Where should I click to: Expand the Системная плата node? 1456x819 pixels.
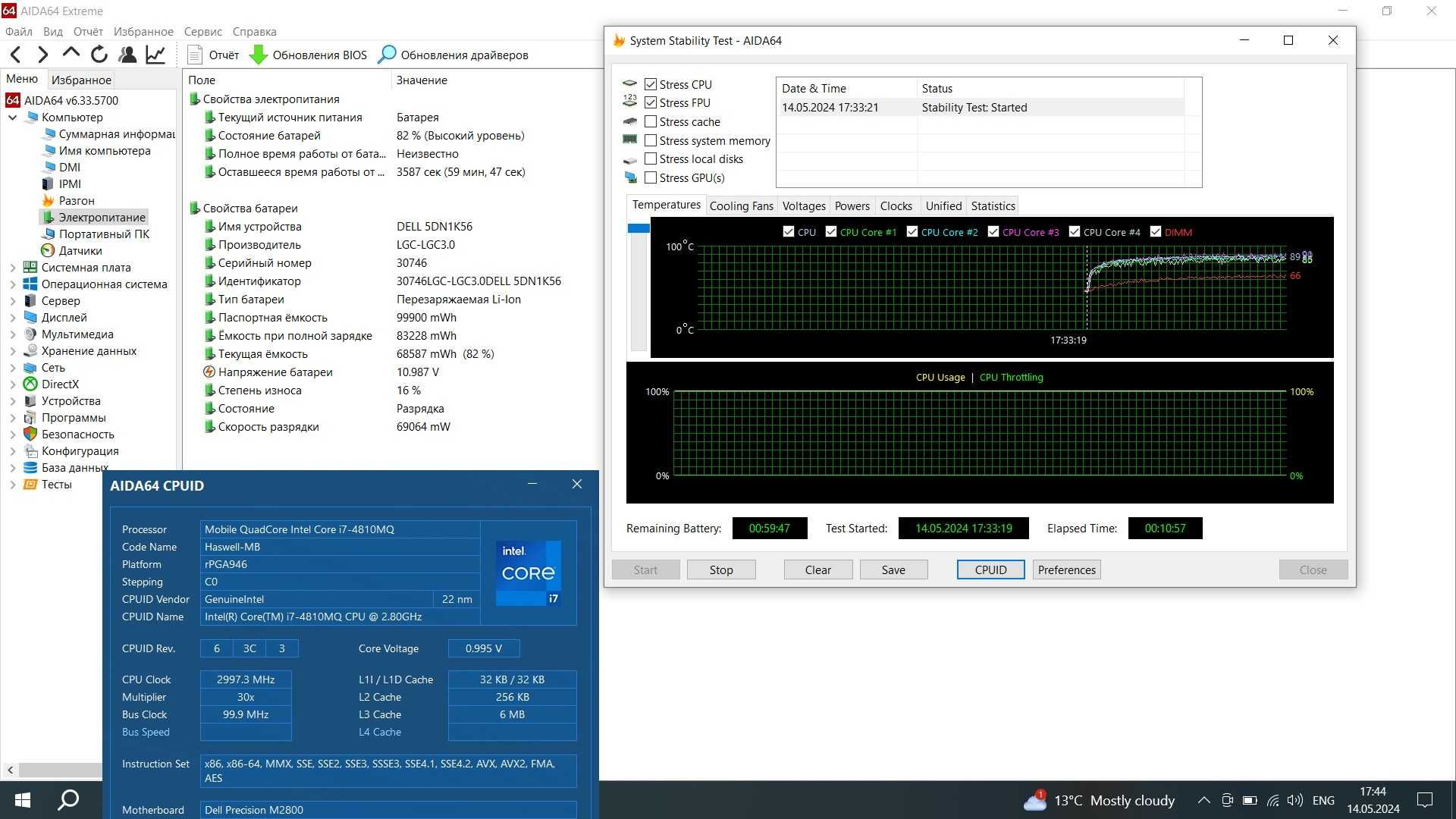click(x=13, y=267)
